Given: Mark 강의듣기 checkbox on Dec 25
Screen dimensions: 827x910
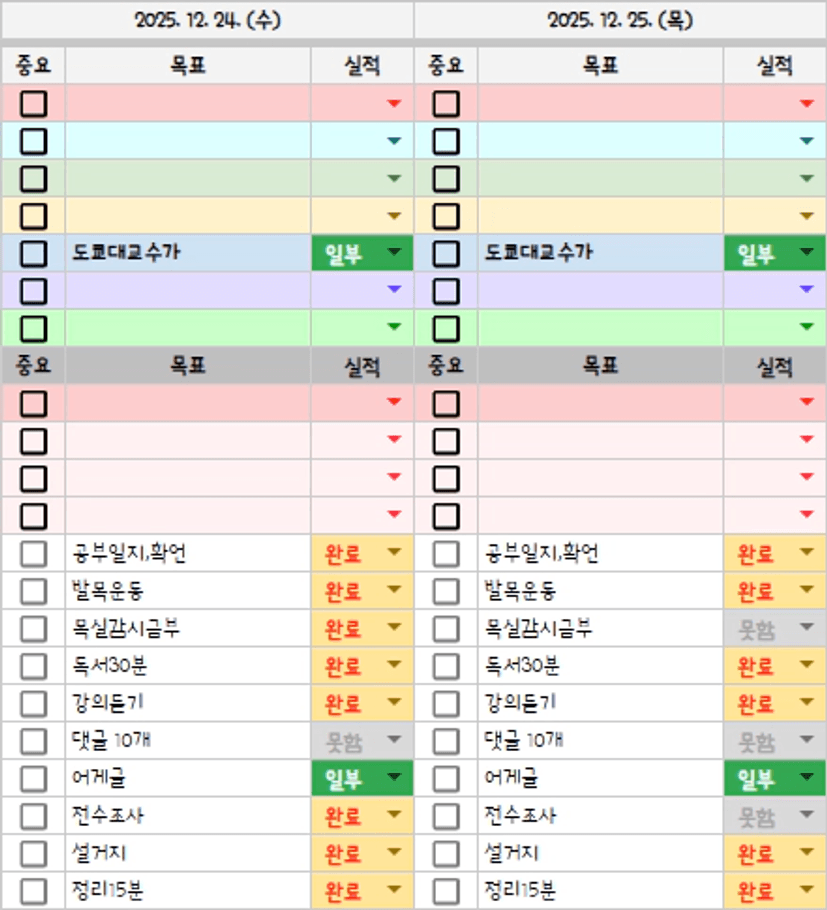Looking at the screenshot, I should (446, 703).
